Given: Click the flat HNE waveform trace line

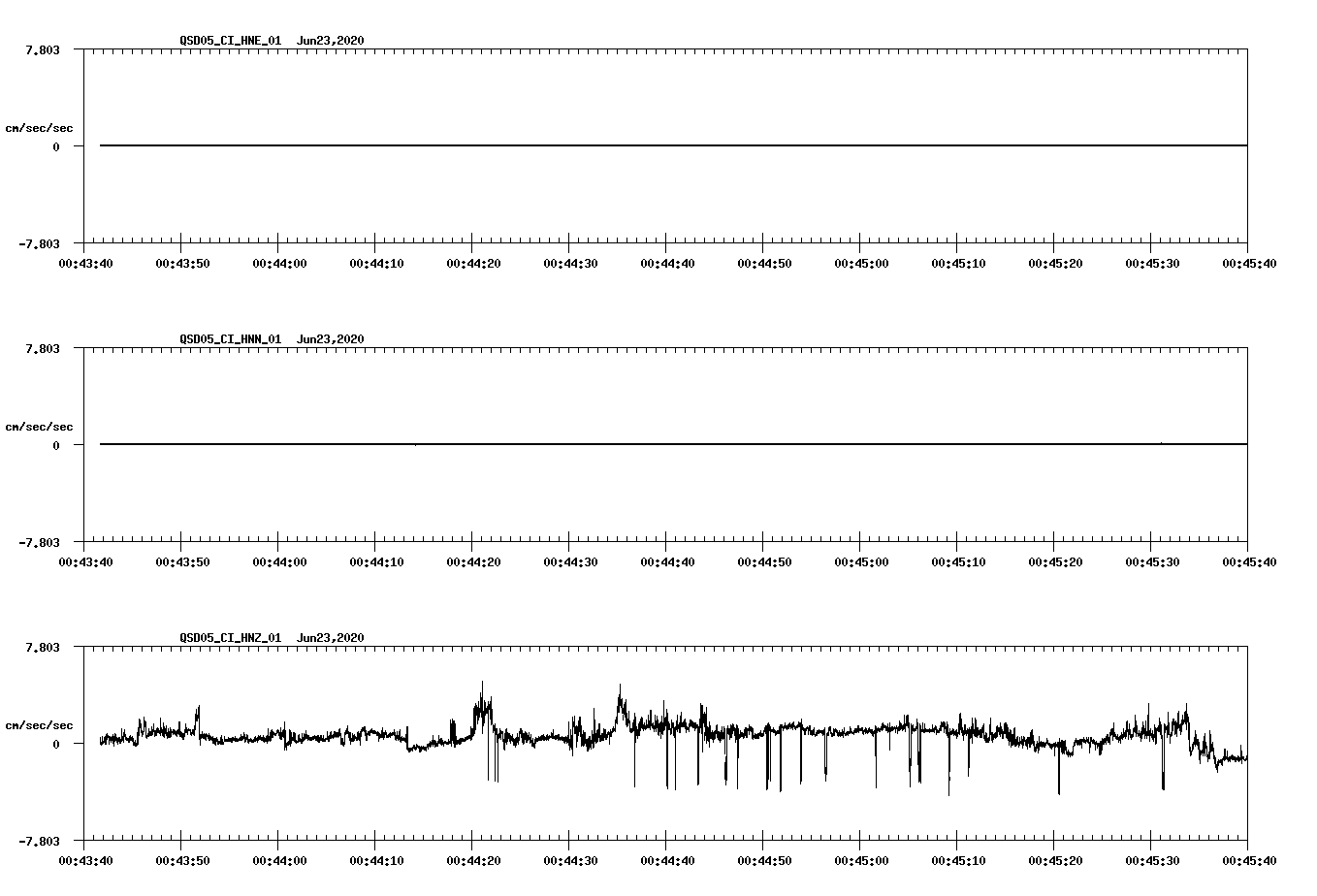Looking at the screenshot, I should [673, 145].
